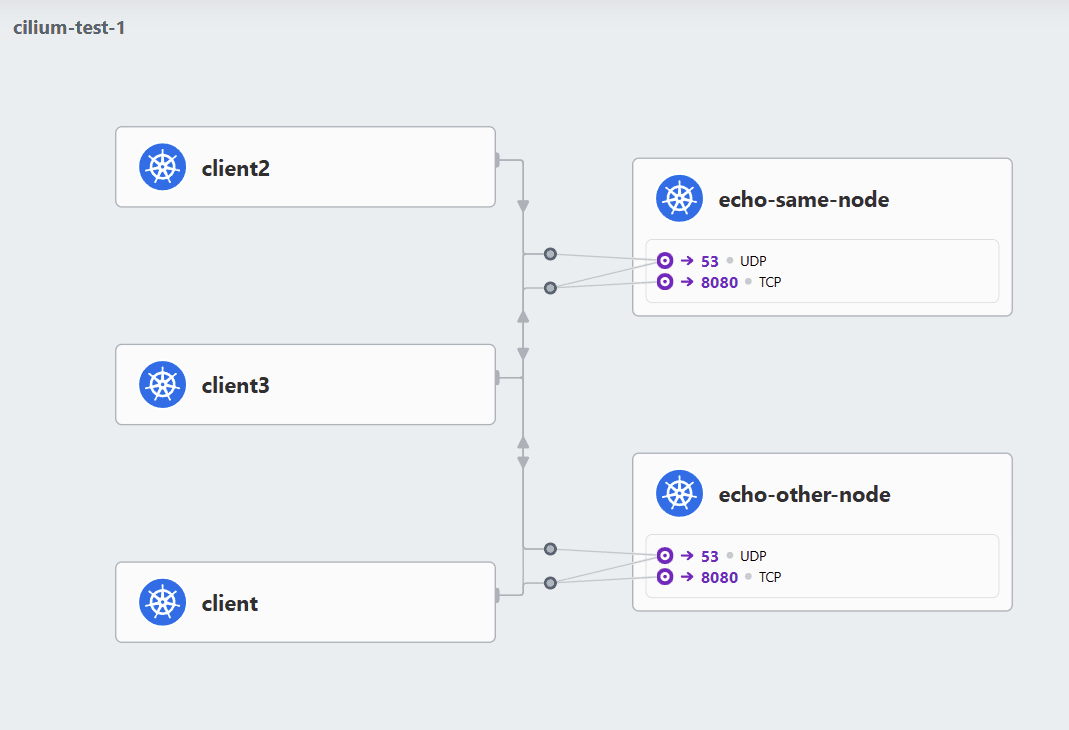The height and width of the screenshot is (730, 1069).
Task: Click port 8080 circle icon in echo-same-node
Action: 665,282
